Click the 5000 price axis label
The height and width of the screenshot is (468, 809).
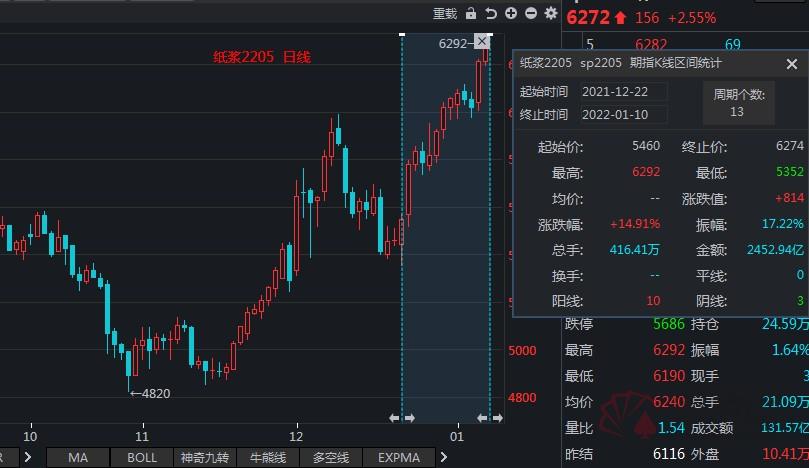522,351
